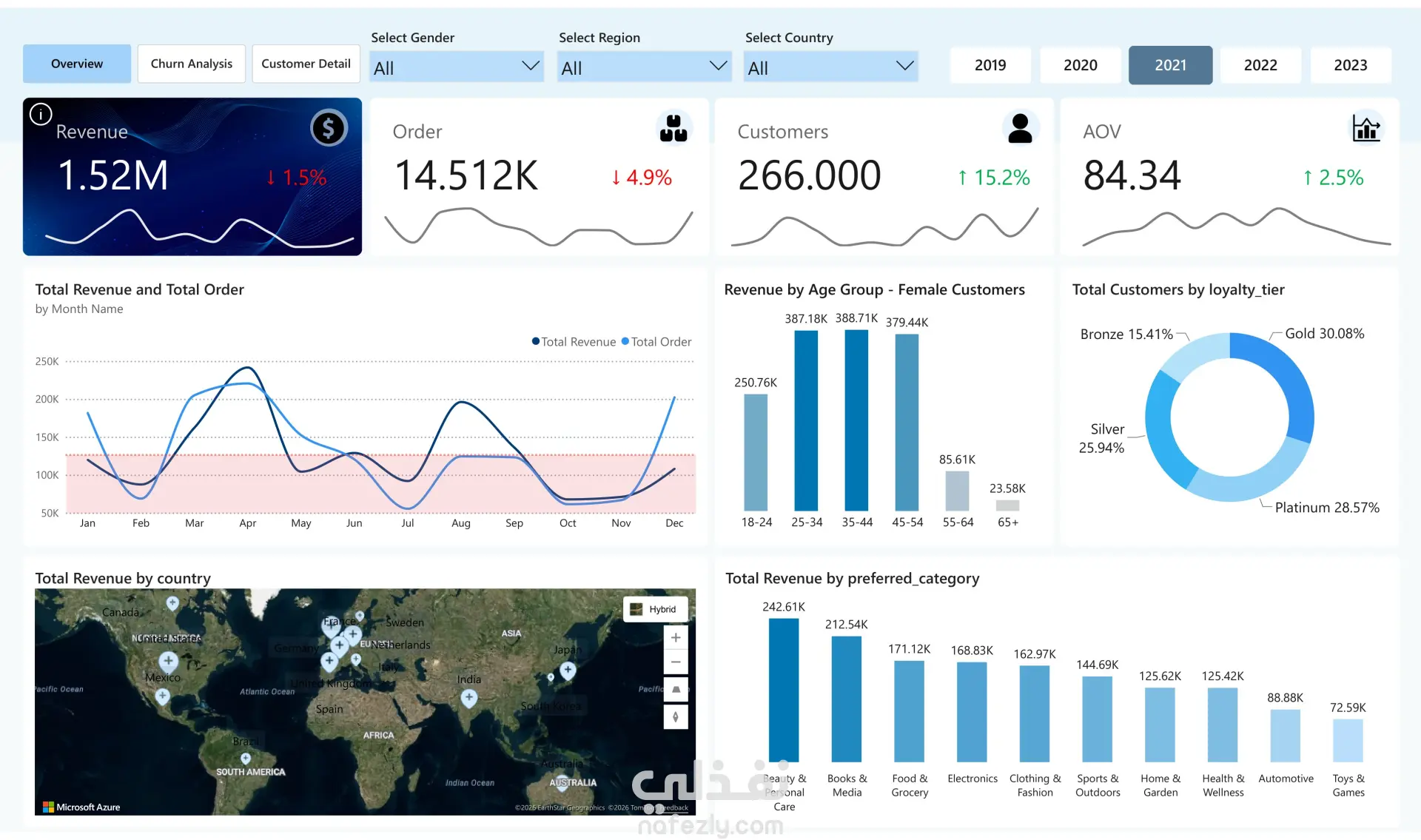Click the person icon on Customers card
The height and width of the screenshot is (840, 1421).
[1020, 128]
